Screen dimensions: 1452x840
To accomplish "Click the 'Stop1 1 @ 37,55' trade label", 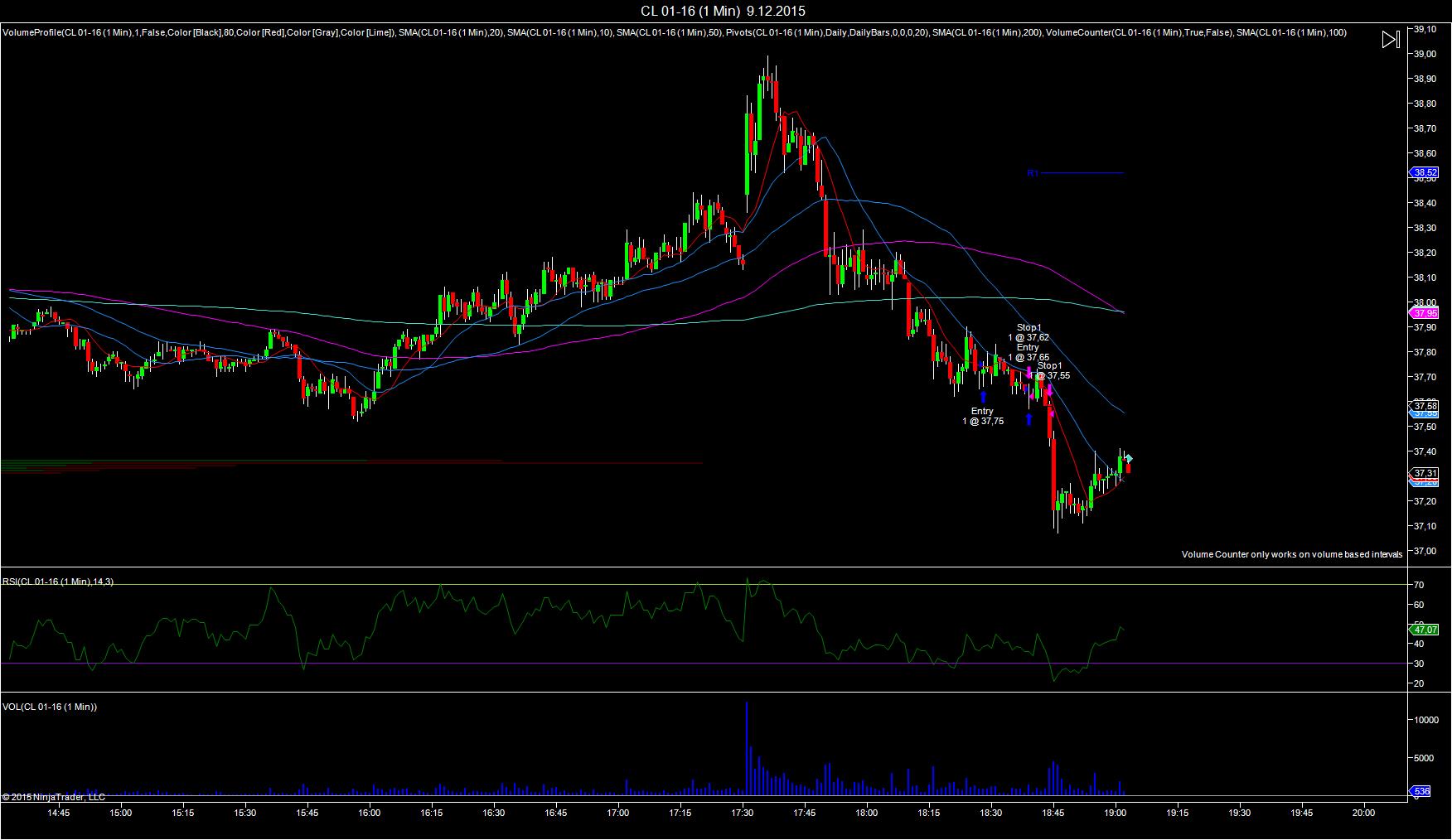I will pos(1050,370).
